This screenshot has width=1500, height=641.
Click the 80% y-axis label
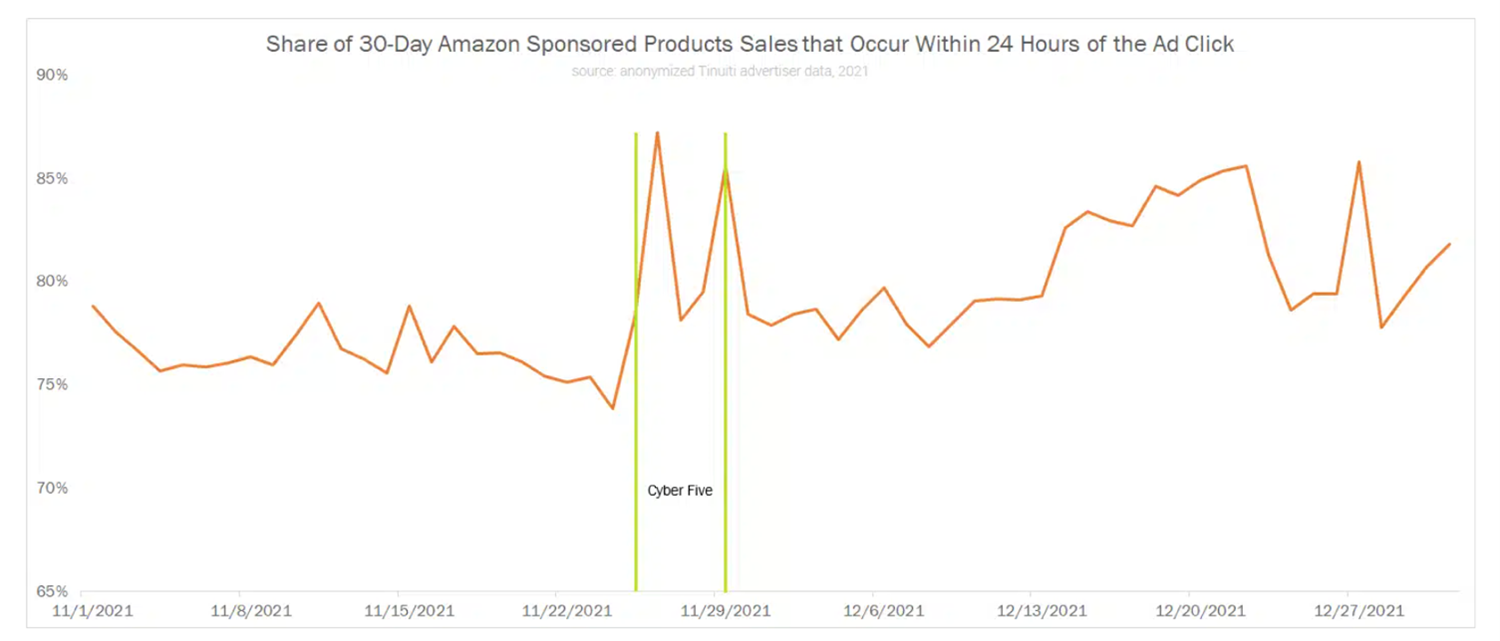(x=53, y=282)
